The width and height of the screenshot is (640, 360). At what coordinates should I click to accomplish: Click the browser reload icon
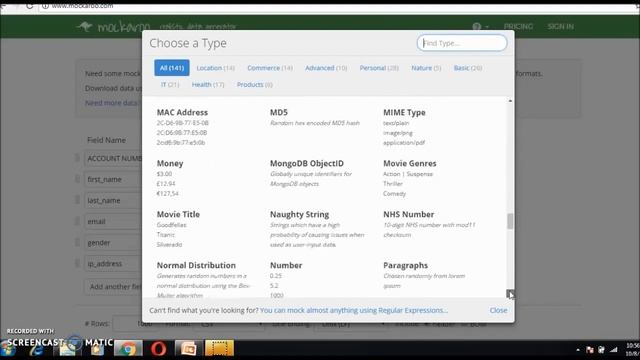coord(29,6)
